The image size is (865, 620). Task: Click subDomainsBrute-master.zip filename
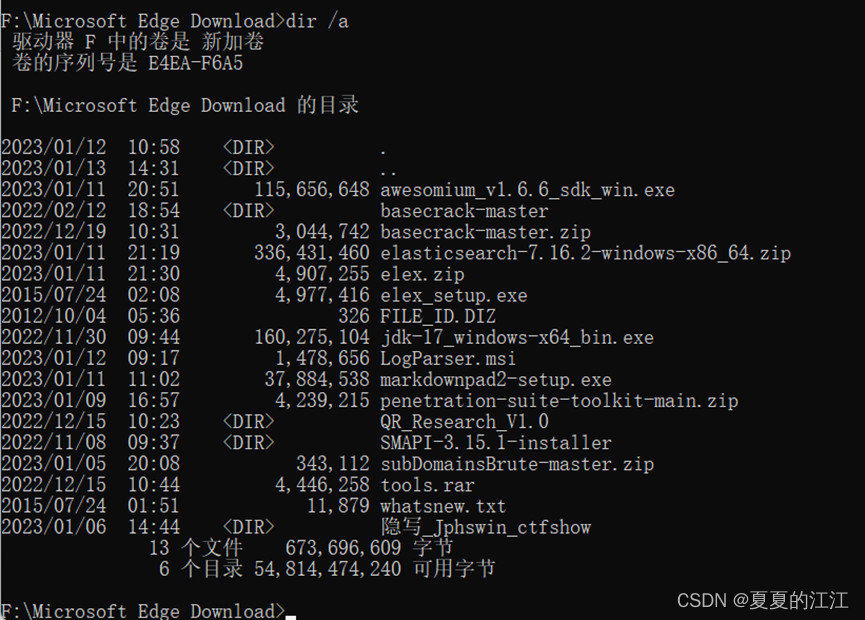pos(516,464)
